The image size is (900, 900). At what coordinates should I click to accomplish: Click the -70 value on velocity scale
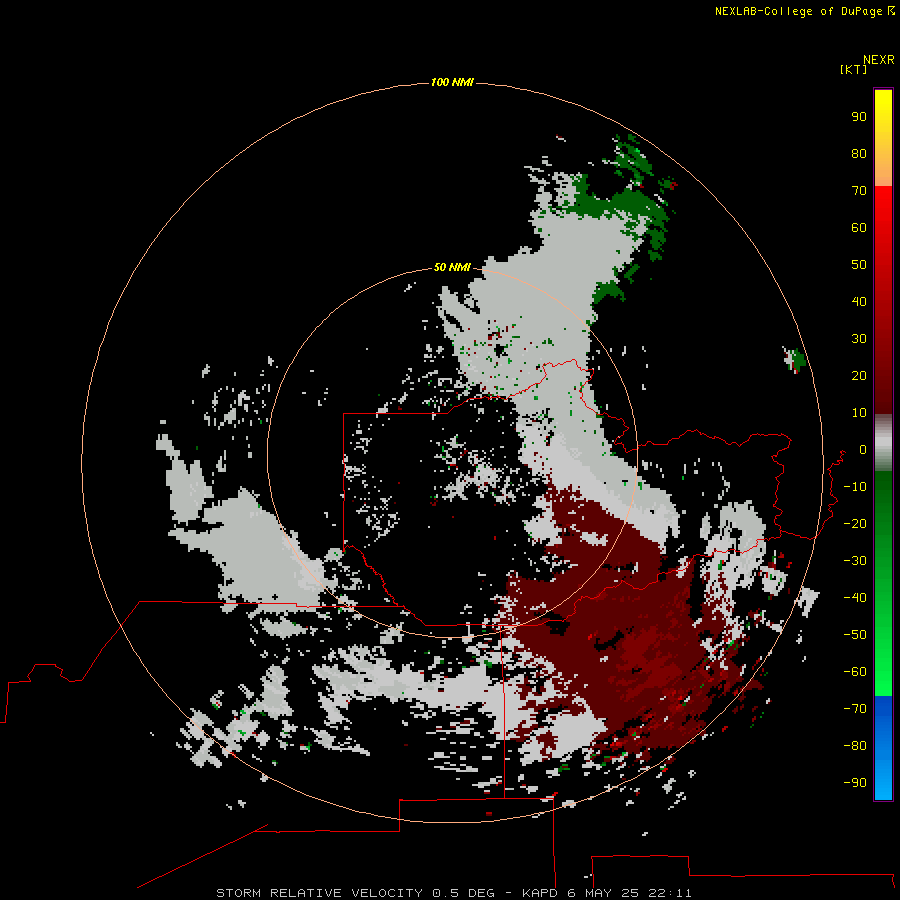855,708
